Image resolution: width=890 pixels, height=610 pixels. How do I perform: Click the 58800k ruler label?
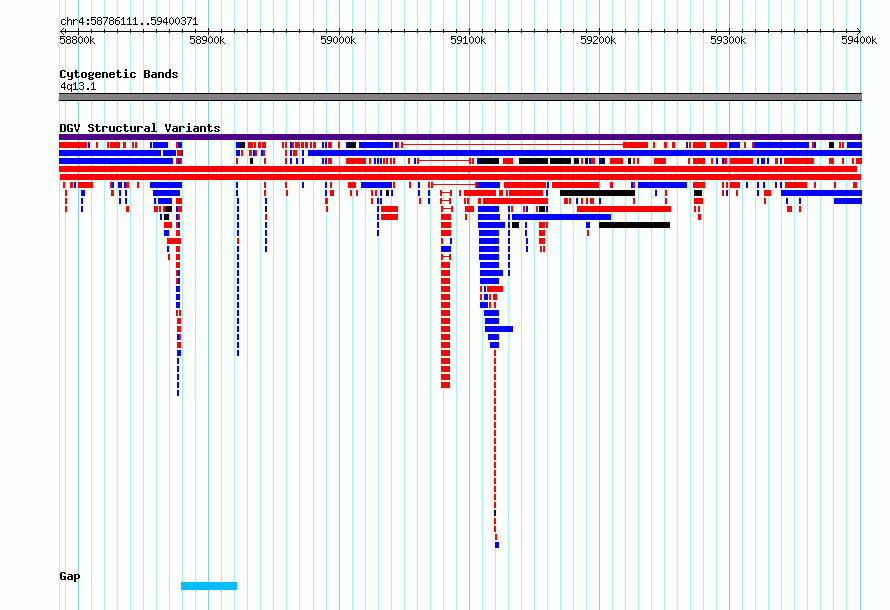[x=77, y=40]
